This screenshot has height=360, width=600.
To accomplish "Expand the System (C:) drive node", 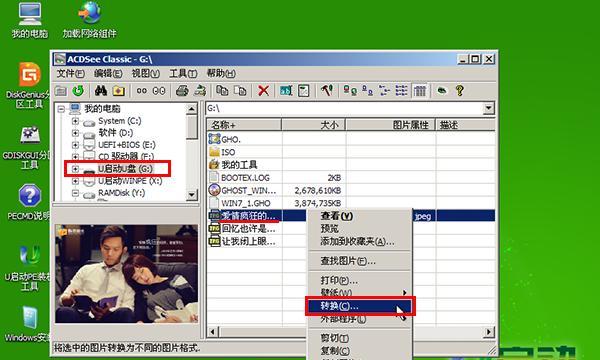I will [75, 121].
